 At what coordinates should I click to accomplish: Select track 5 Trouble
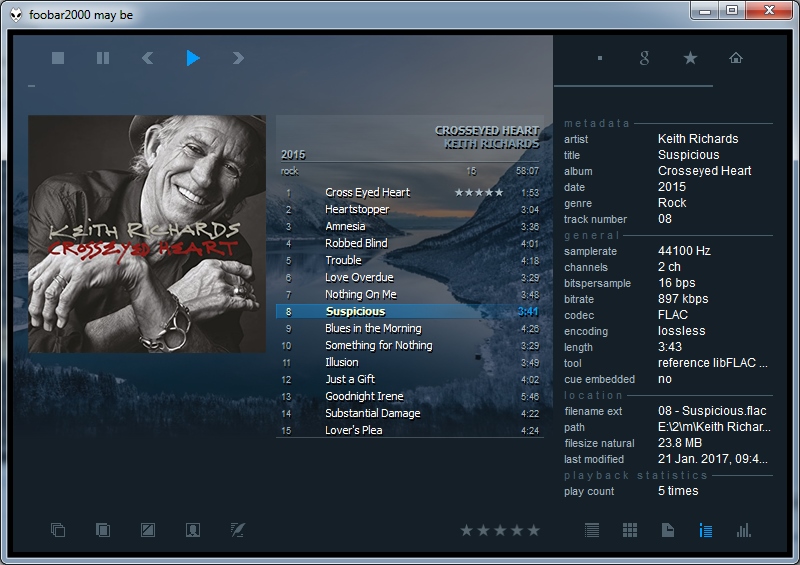tap(410, 260)
